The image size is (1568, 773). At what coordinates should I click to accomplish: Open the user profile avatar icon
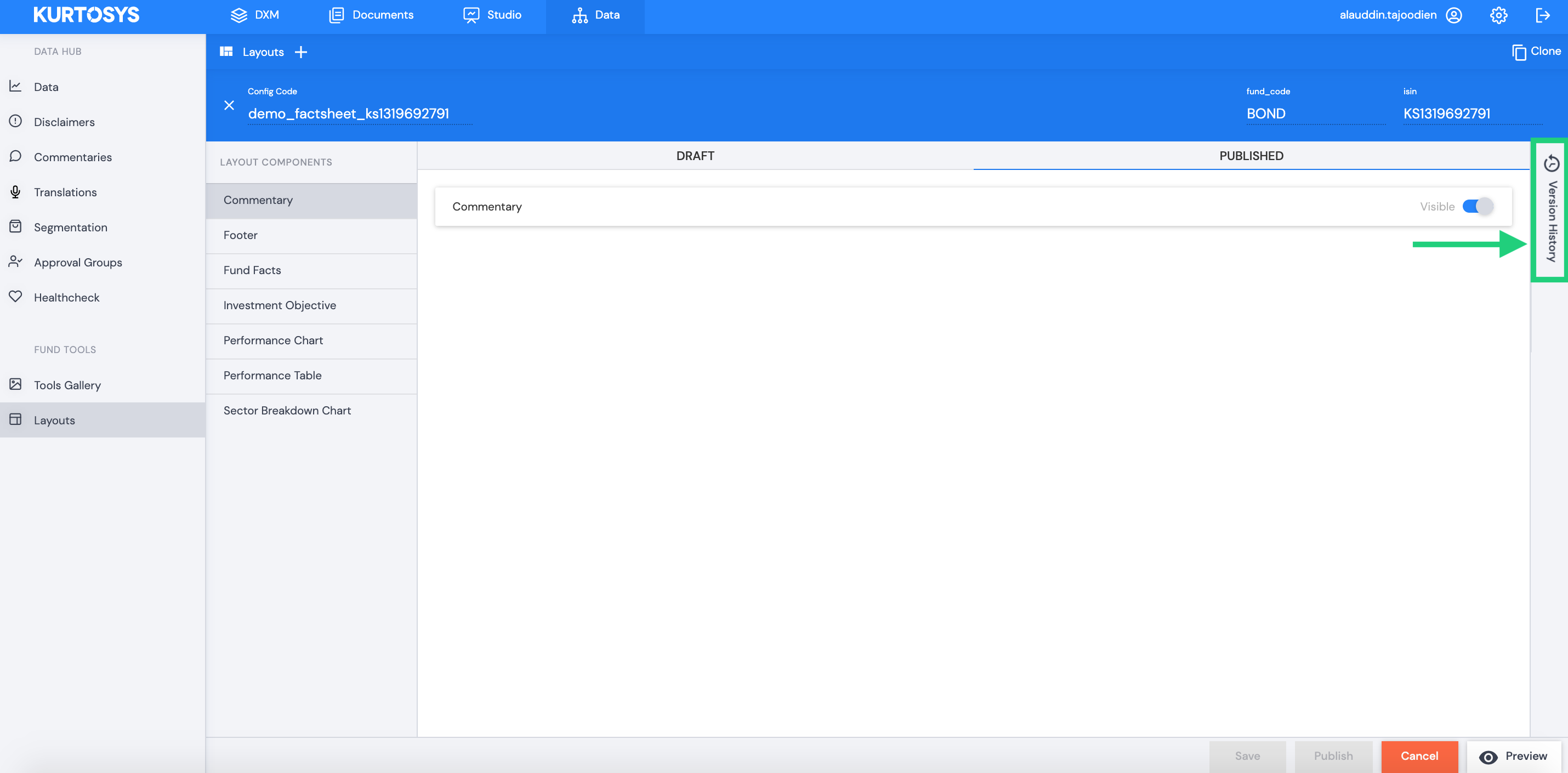[1454, 15]
